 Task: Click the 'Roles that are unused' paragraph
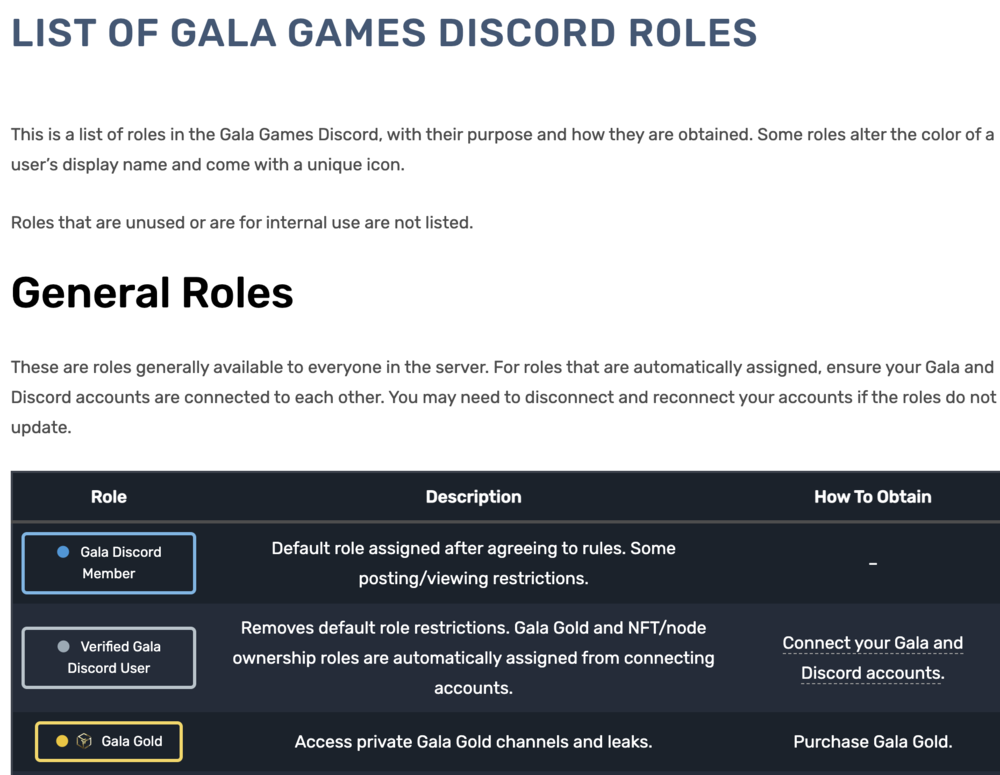[242, 223]
